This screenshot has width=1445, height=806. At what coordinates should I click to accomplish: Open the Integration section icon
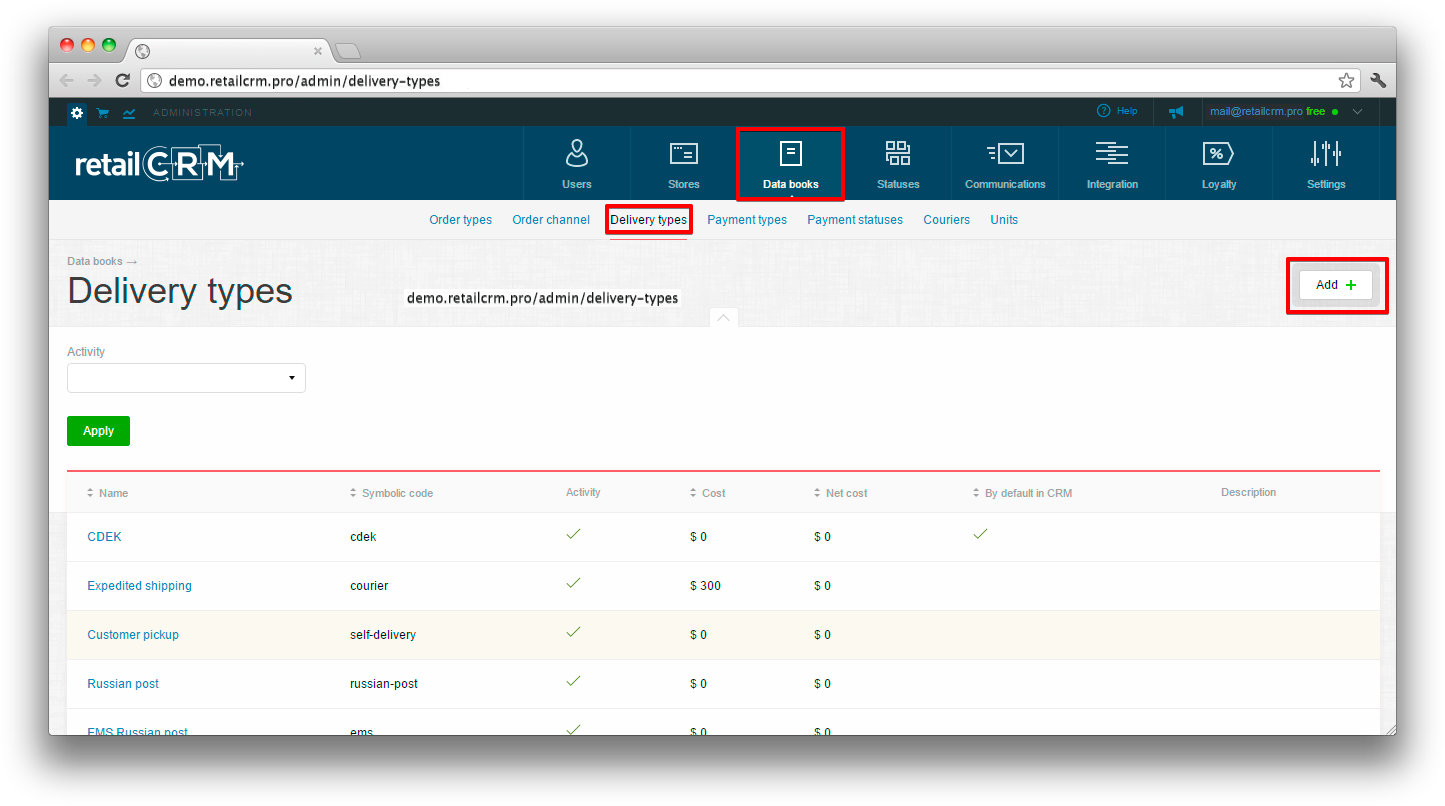[x=1112, y=153]
